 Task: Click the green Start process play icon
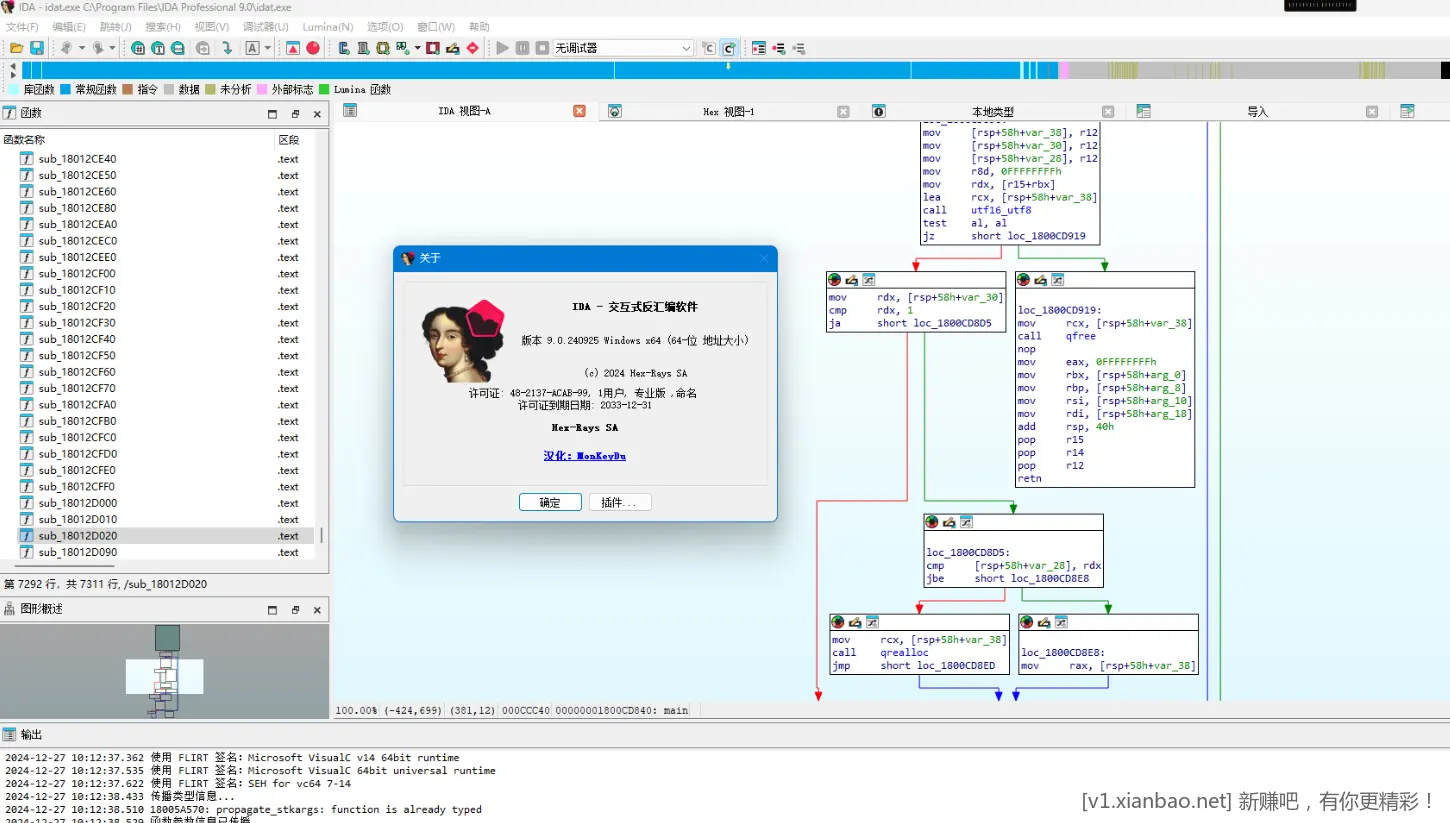pyautogui.click(x=503, y=48)
